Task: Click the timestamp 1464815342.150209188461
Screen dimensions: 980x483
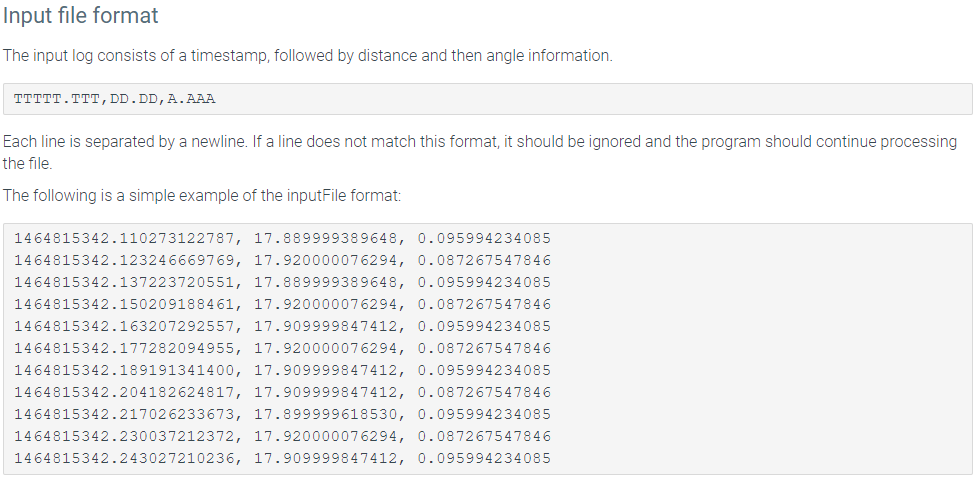Action: [124, 304]
